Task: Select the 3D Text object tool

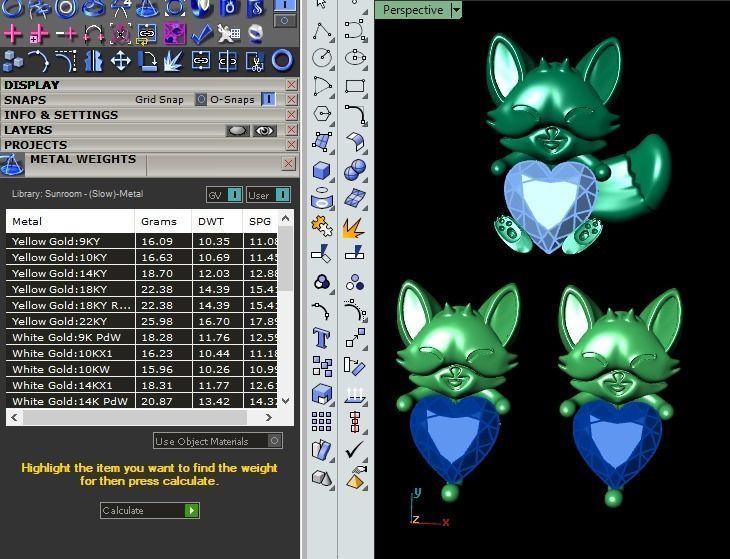Action: click(322, 337)
